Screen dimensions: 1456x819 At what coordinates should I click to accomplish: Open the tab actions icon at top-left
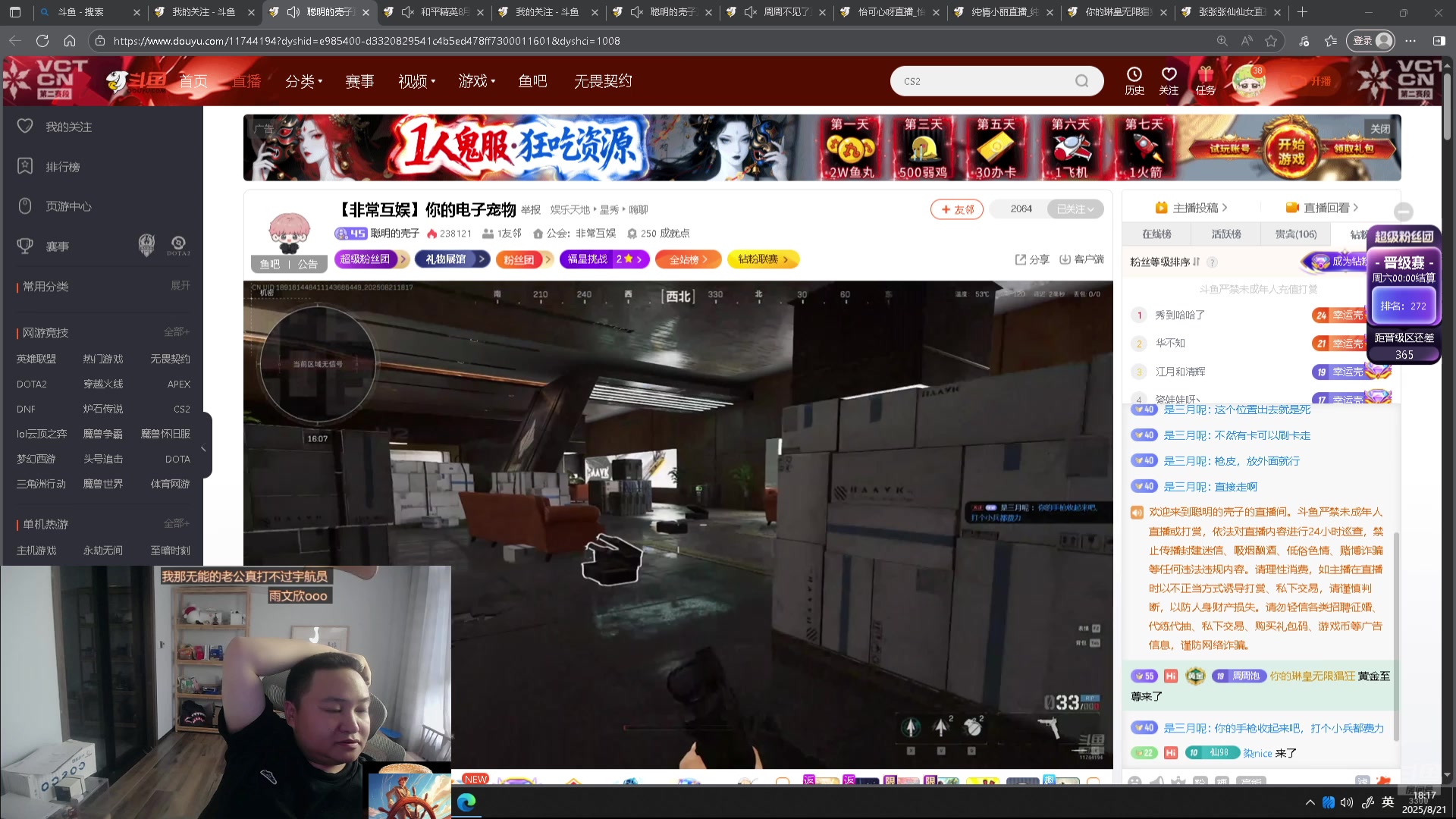pos(15,12)
